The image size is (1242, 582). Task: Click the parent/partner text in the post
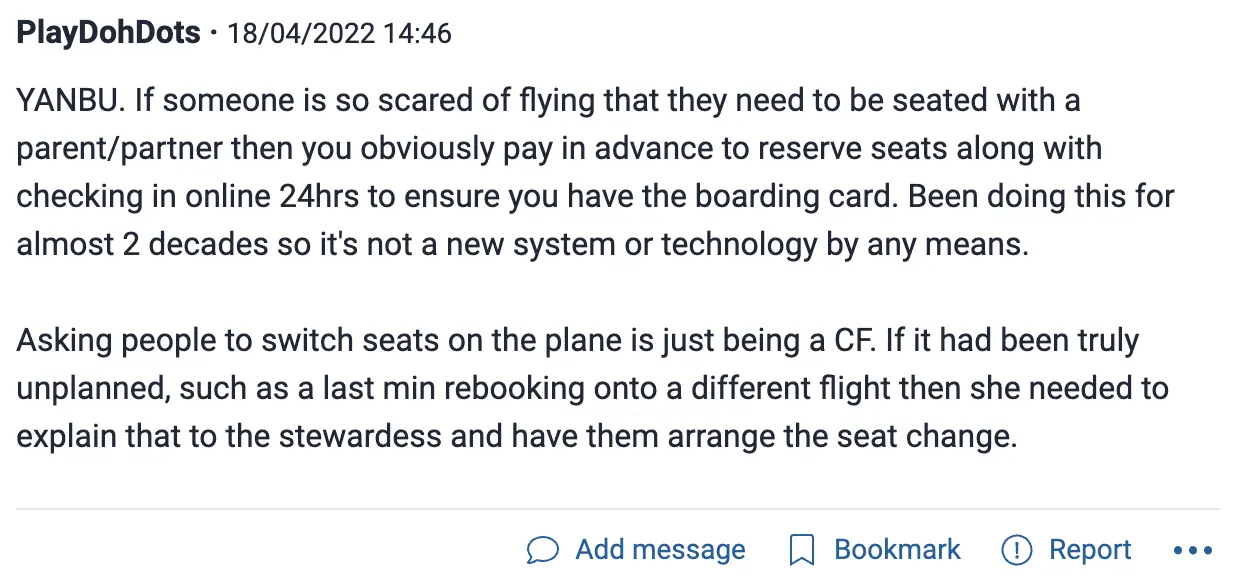point(119,148)
